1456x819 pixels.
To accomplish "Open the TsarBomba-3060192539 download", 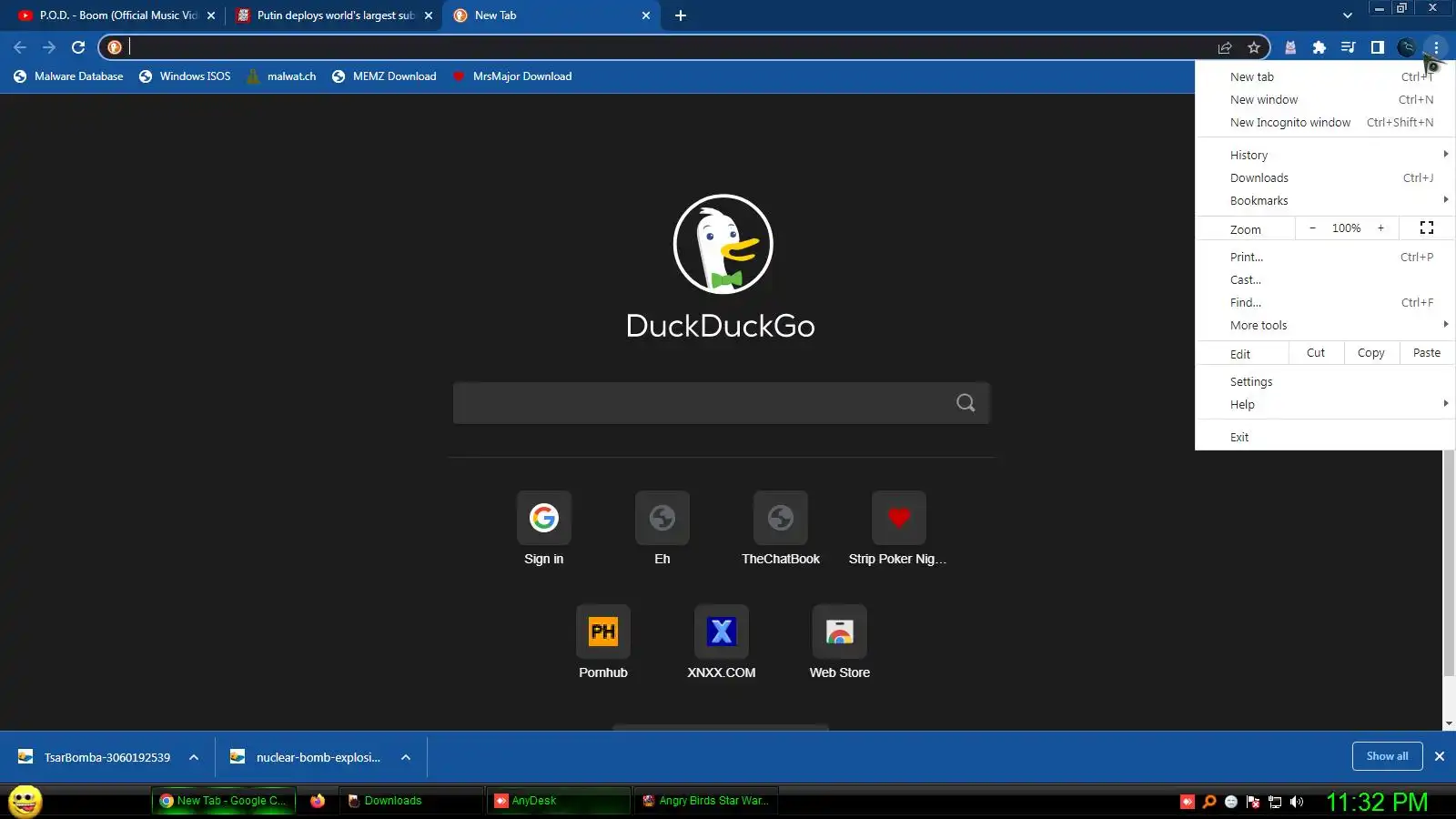I will coord(95,757).
